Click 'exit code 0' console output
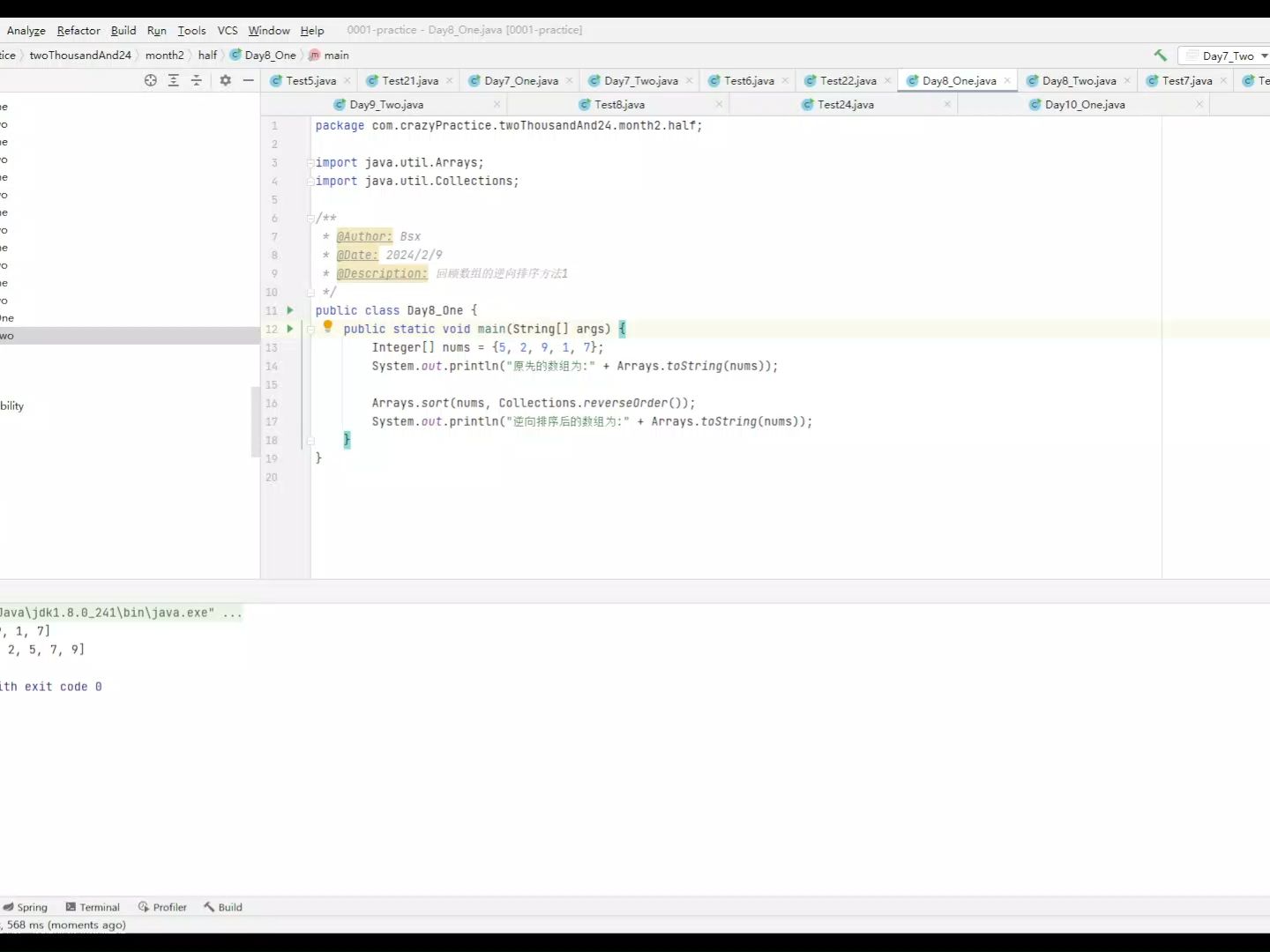1270x952 pixels. 63,687
